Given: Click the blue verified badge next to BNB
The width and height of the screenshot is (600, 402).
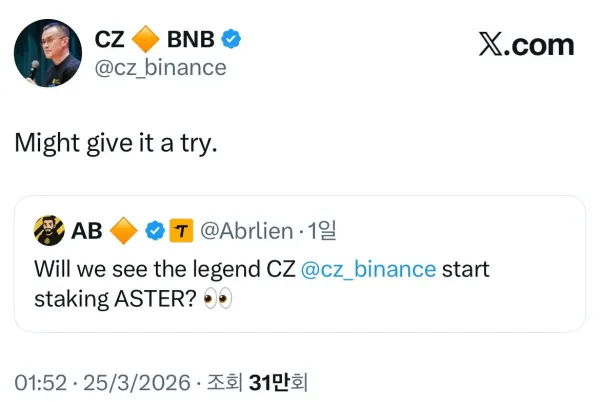Looking at the screenshot, I should [x=232, y=40].
